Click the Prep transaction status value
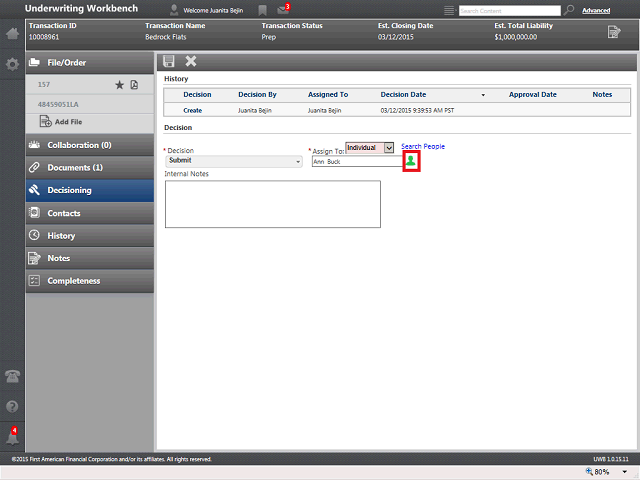This screenshot has width=640, height=480. 269,37
